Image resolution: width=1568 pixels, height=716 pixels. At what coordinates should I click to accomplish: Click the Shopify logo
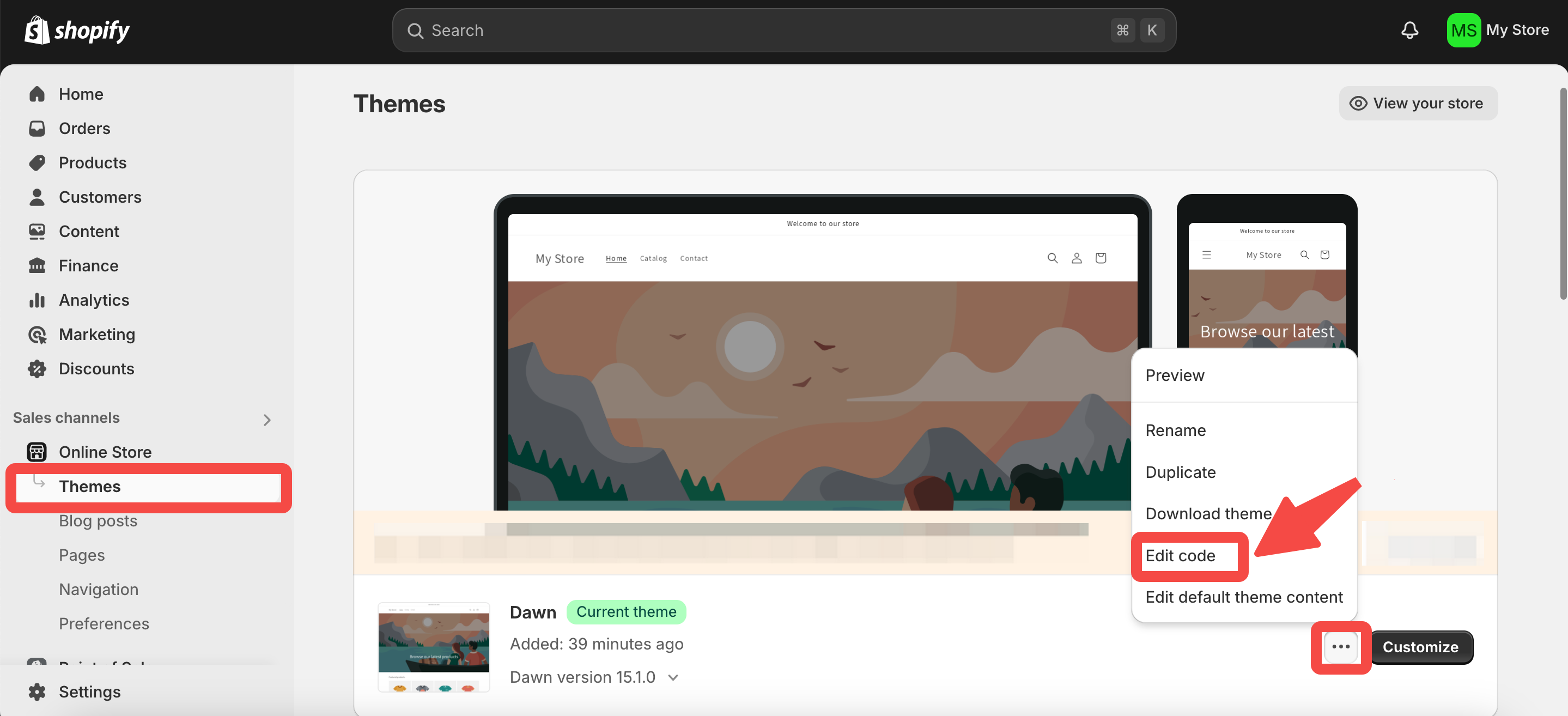pos(77,31)
